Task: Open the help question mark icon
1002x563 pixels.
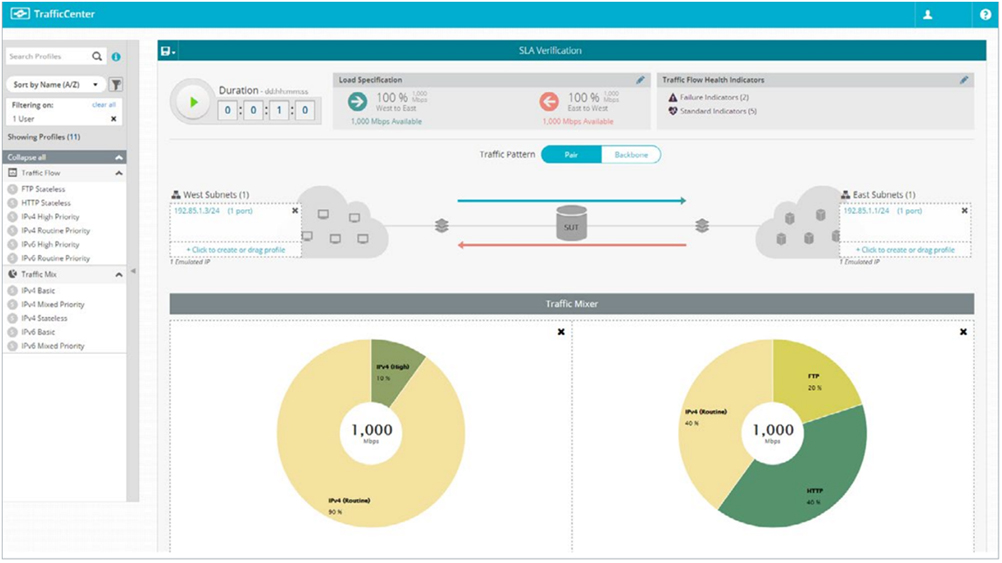Action: (x=985, y=15)
